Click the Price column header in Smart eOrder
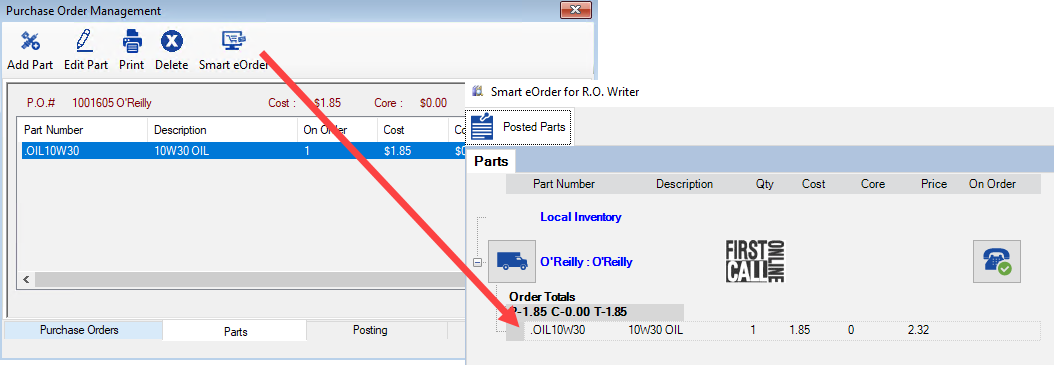This screenshot has height=365, width=1054. point(934,184)
